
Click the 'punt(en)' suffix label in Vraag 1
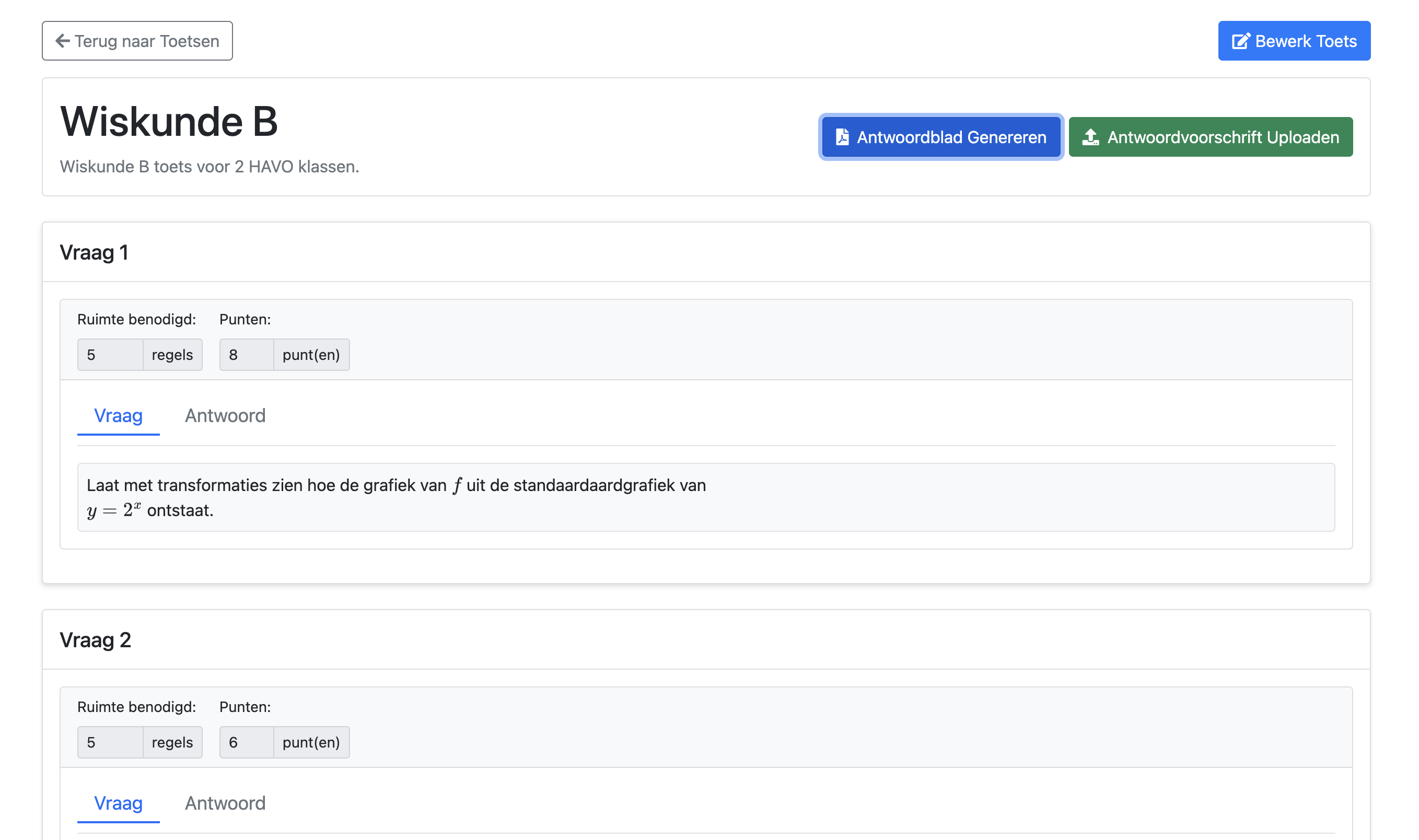[311, 355]
